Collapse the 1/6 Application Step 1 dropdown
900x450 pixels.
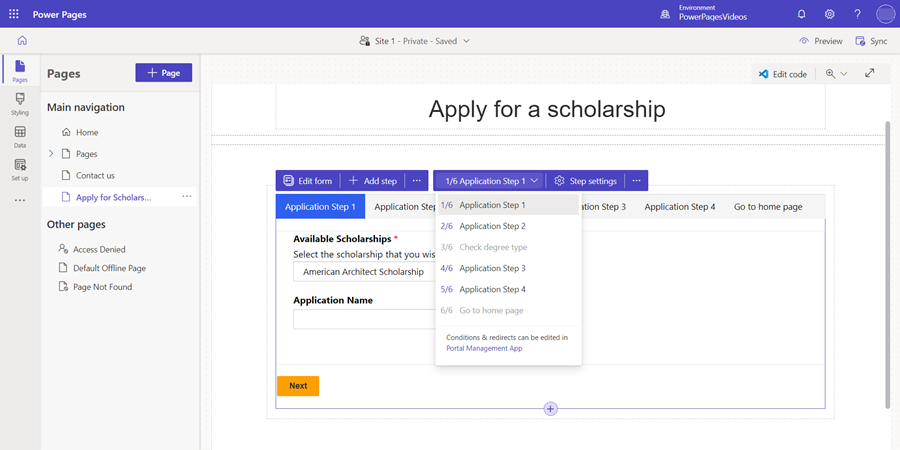click(x=491, y=181)
